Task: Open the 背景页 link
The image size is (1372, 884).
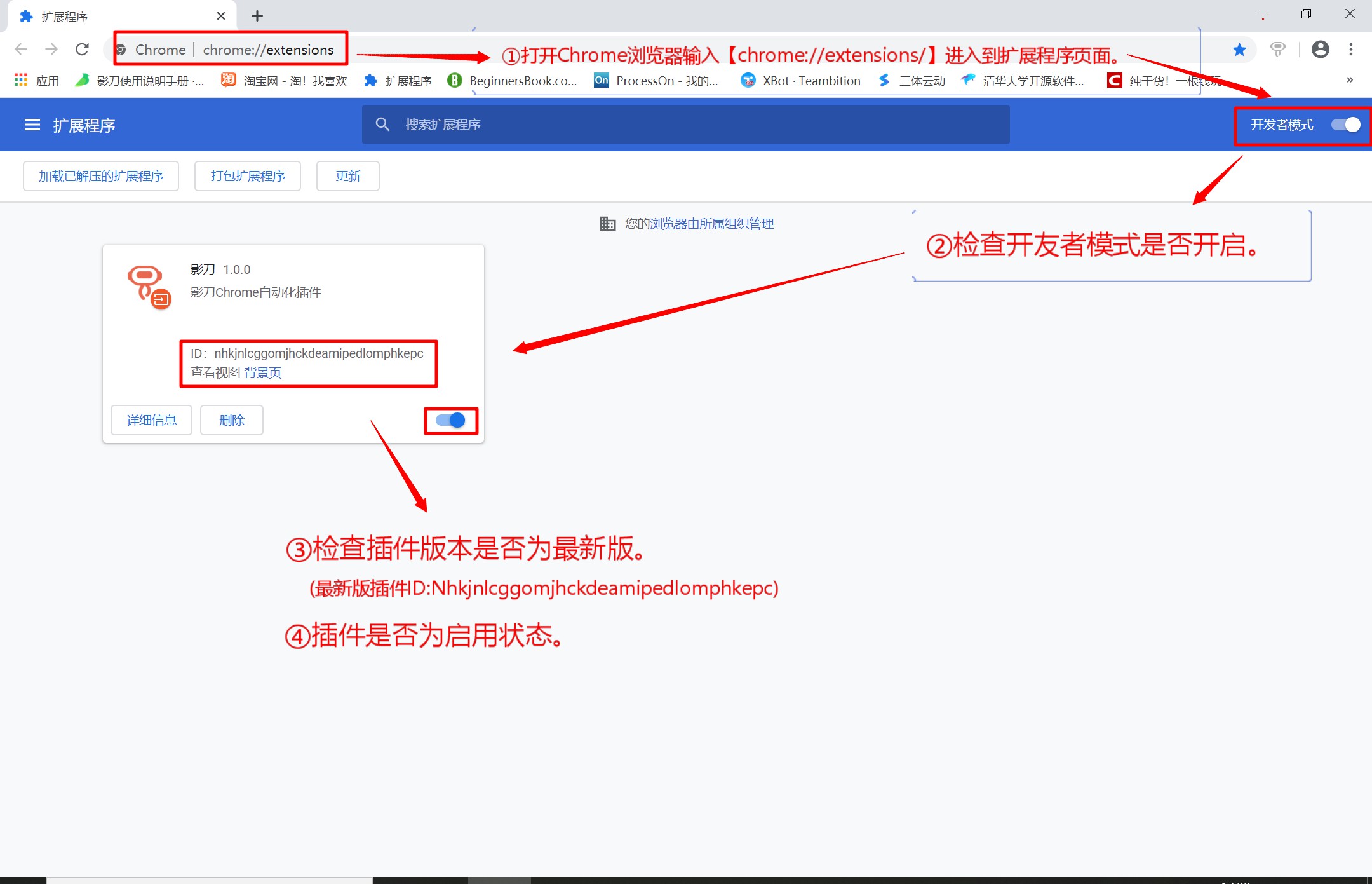Action: 262,373
